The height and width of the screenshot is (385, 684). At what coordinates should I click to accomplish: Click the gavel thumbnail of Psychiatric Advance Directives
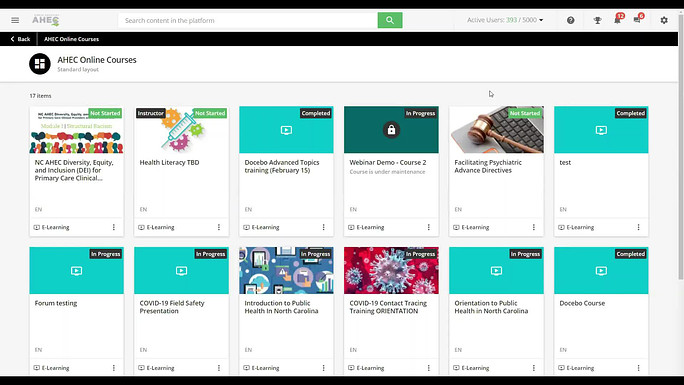click(x=496, y=129)
